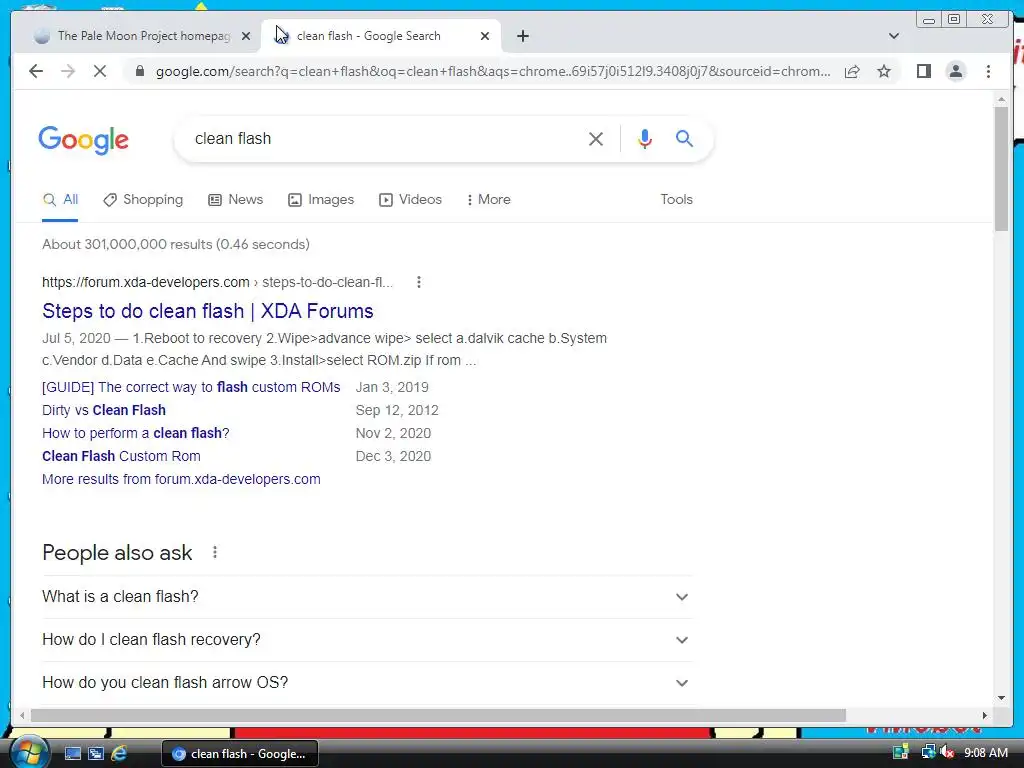Open search Tools
Screen dimensions: 1024x768
[676, 200]
